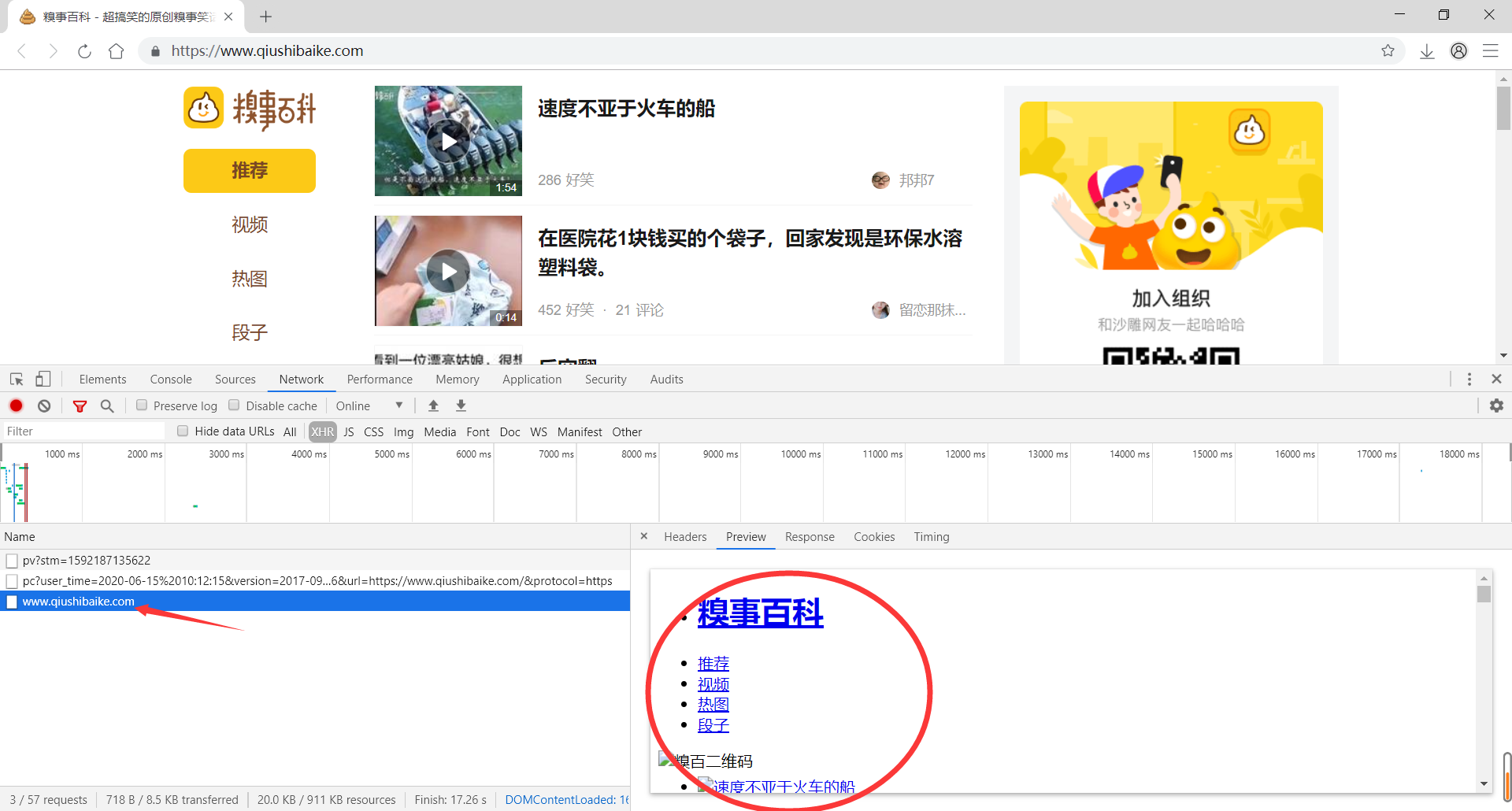Bookmark page with the star icon
The width and height of the screenshot is (1512, 811).
coord(1388,51)
